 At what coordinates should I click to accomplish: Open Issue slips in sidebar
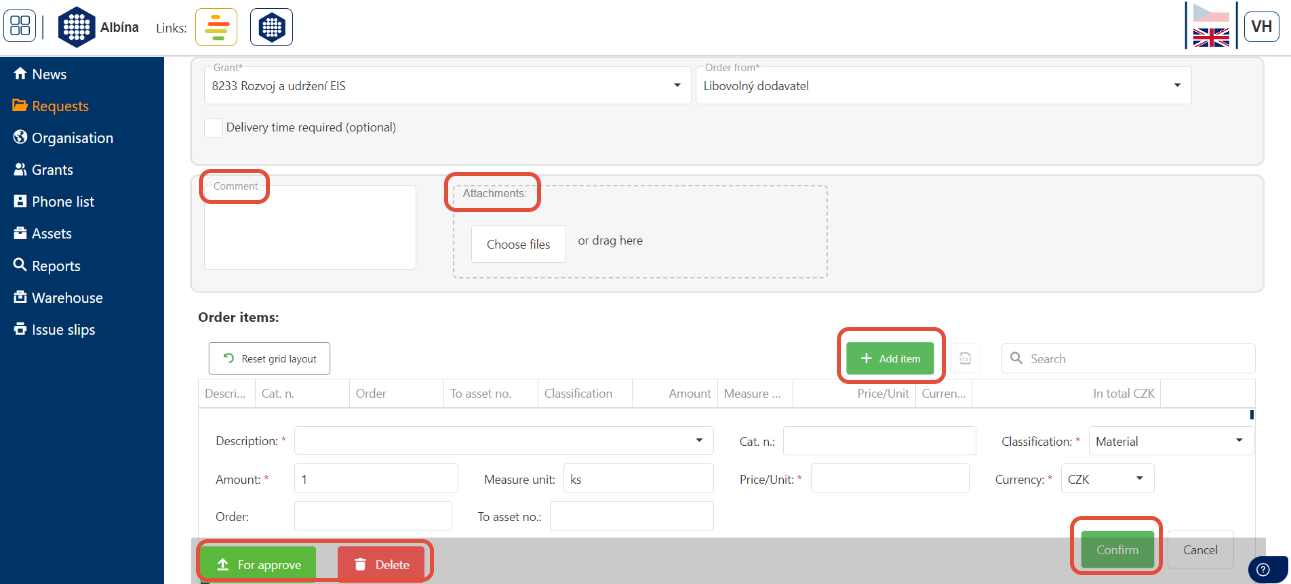[x=63, y=329]
